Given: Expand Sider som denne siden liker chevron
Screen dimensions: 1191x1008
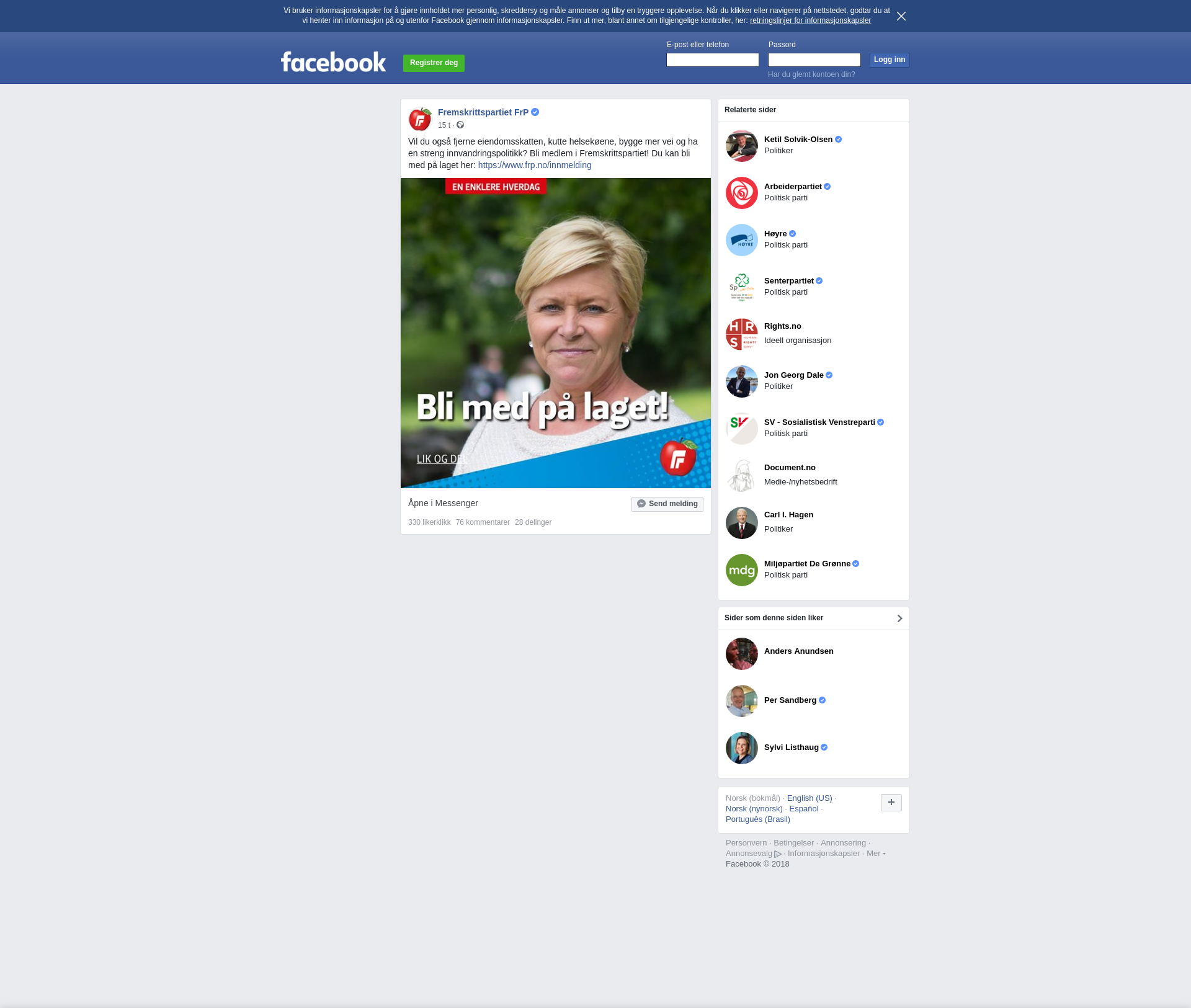Looking at the screenshot, I should tap(899, 618).
